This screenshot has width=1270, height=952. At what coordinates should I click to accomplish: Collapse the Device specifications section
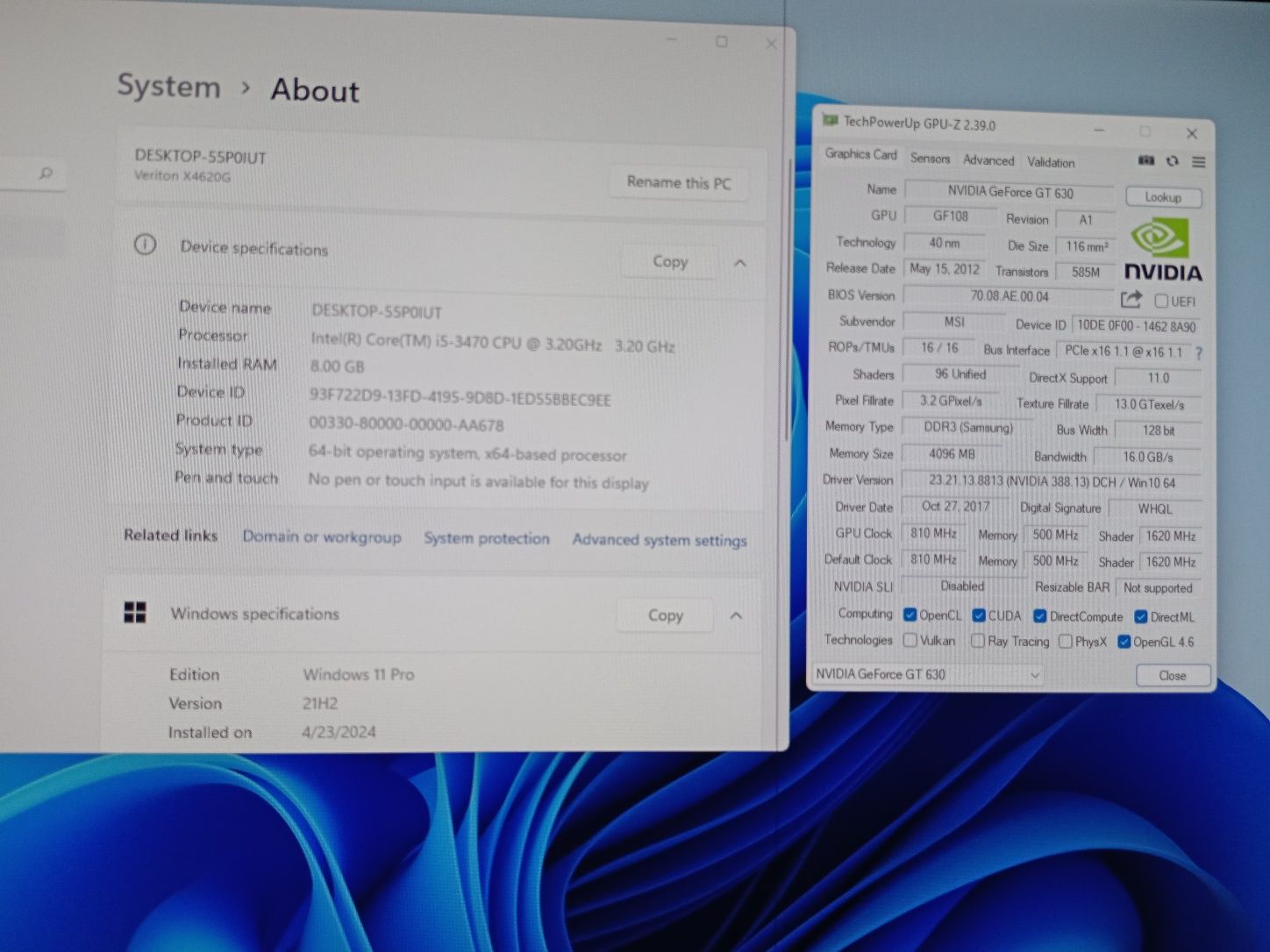pos(740,263)
